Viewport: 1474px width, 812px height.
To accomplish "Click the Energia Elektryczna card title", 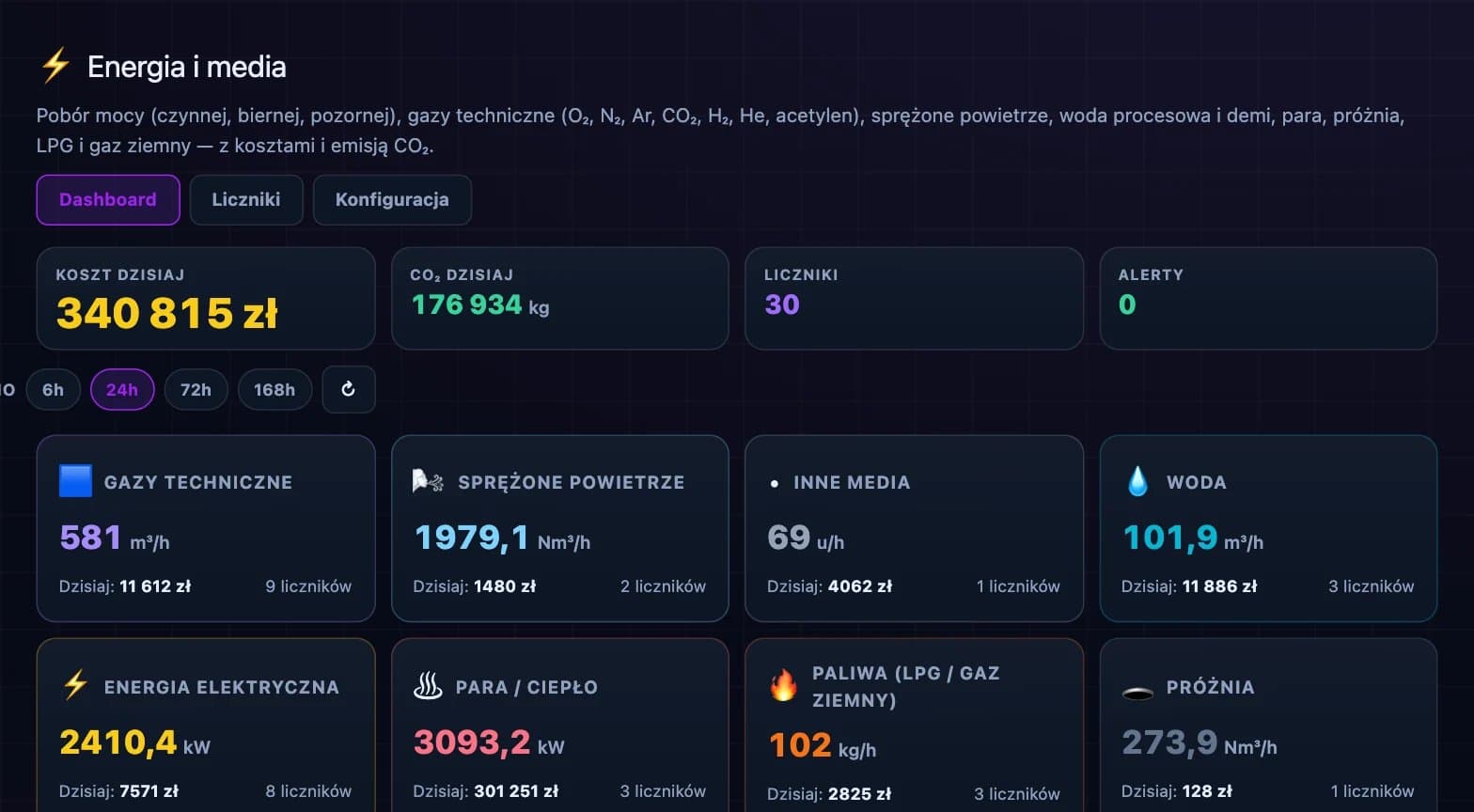I will [222, 687].
